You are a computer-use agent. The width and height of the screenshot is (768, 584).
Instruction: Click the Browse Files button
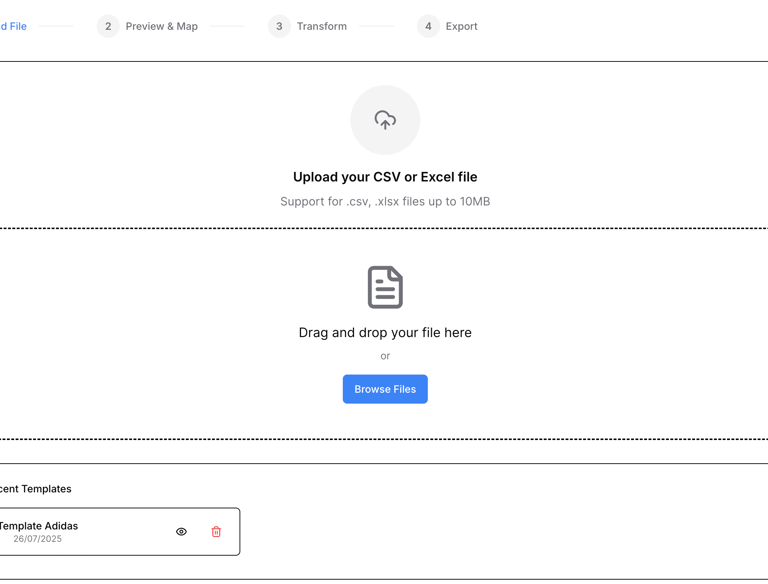[385, 389]
